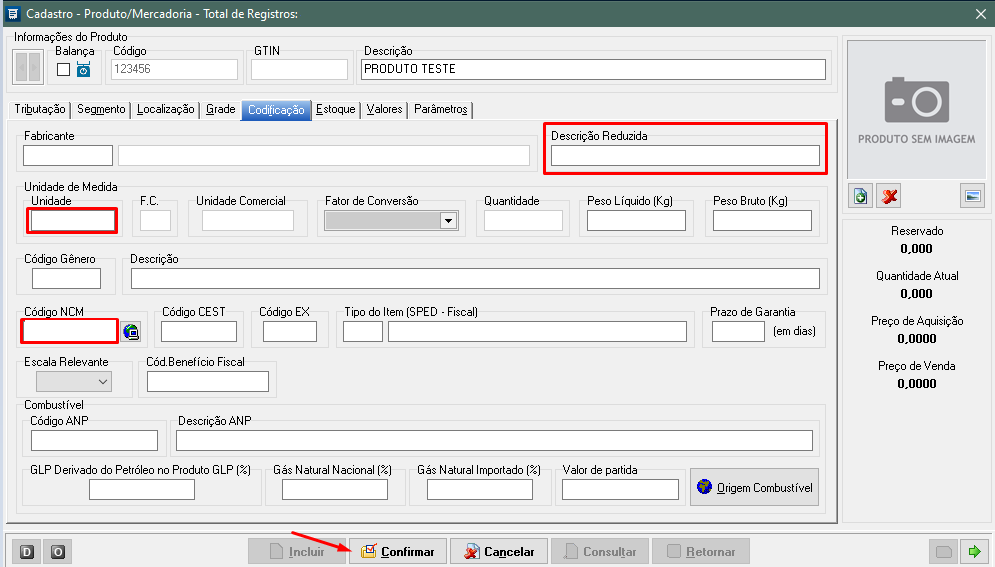Open the Estoque tab

pos(335,110)
